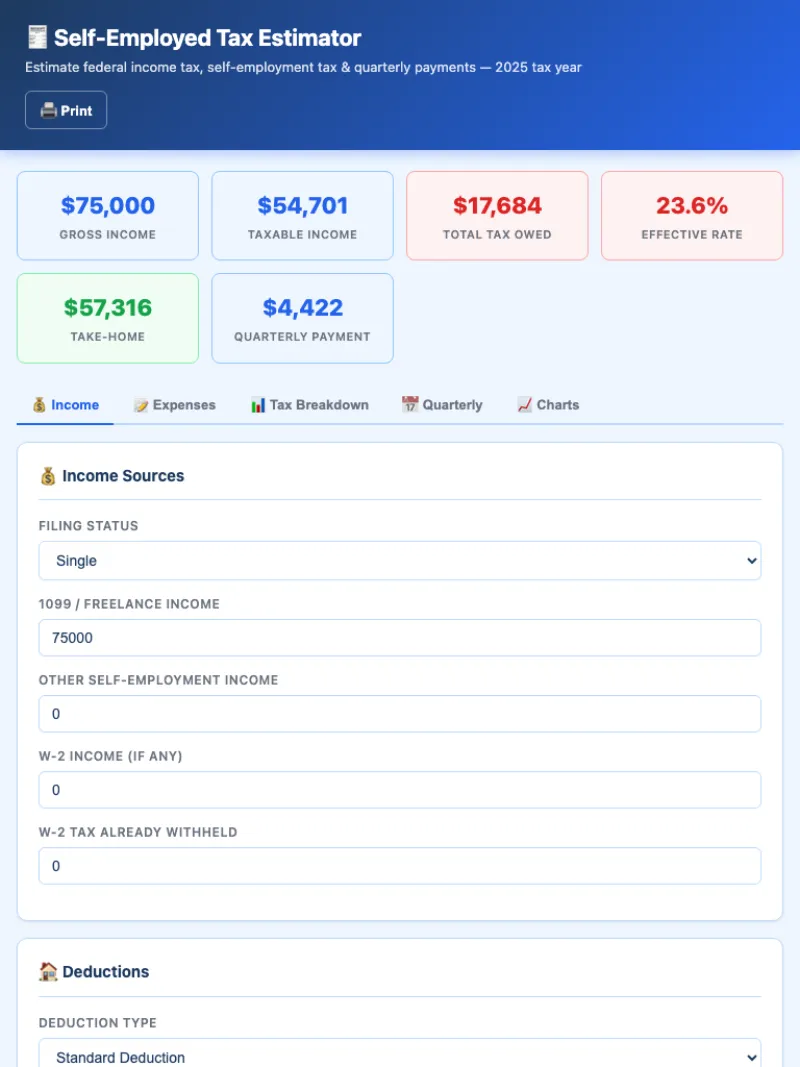Click the printer icon in the header

point(48,110)
